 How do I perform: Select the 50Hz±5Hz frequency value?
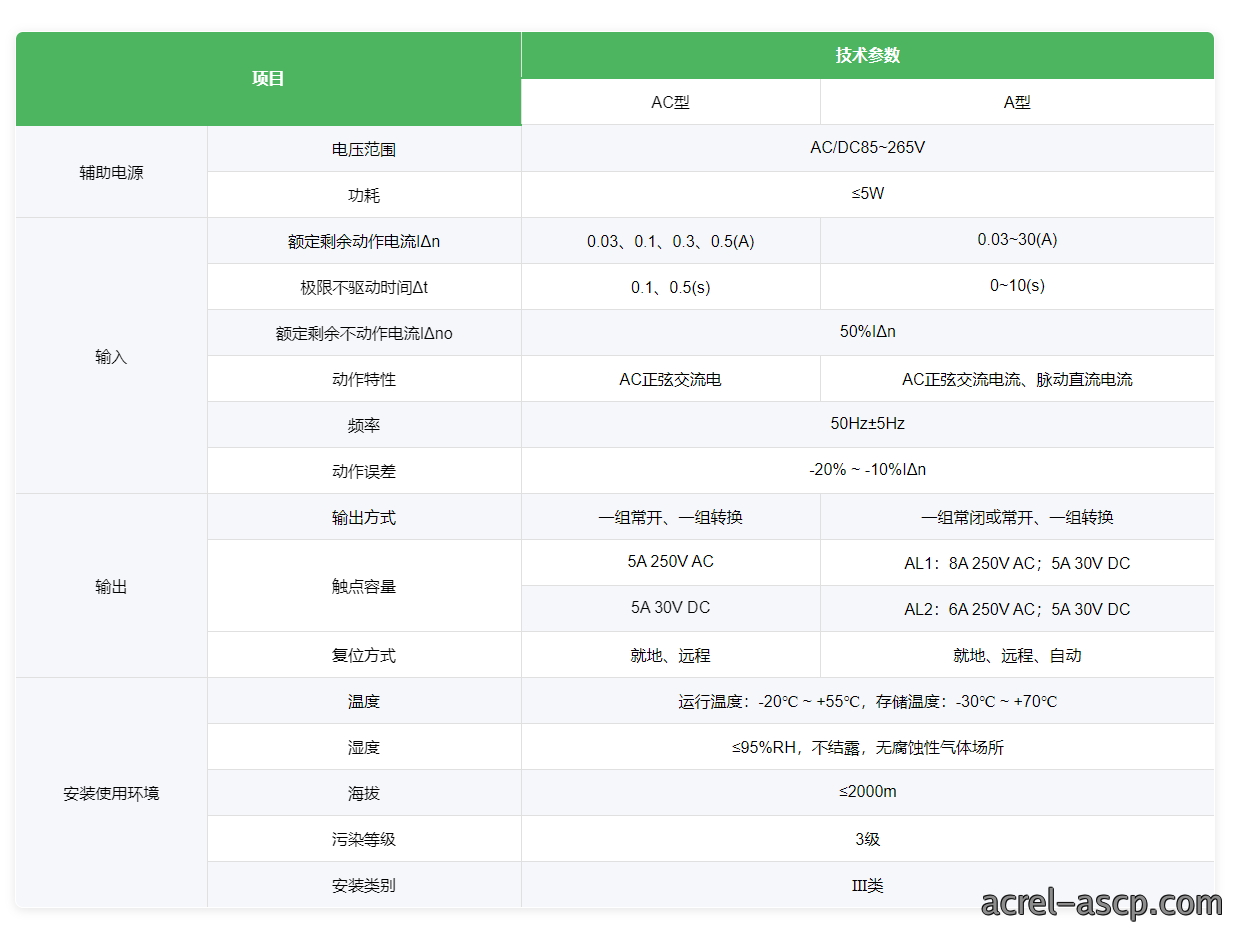click(867, 424)
